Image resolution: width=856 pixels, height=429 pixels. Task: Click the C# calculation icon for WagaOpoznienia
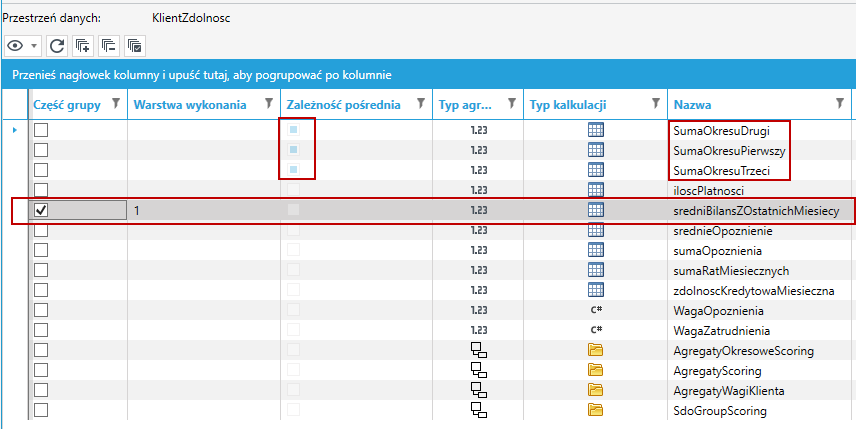pos(596,310)
